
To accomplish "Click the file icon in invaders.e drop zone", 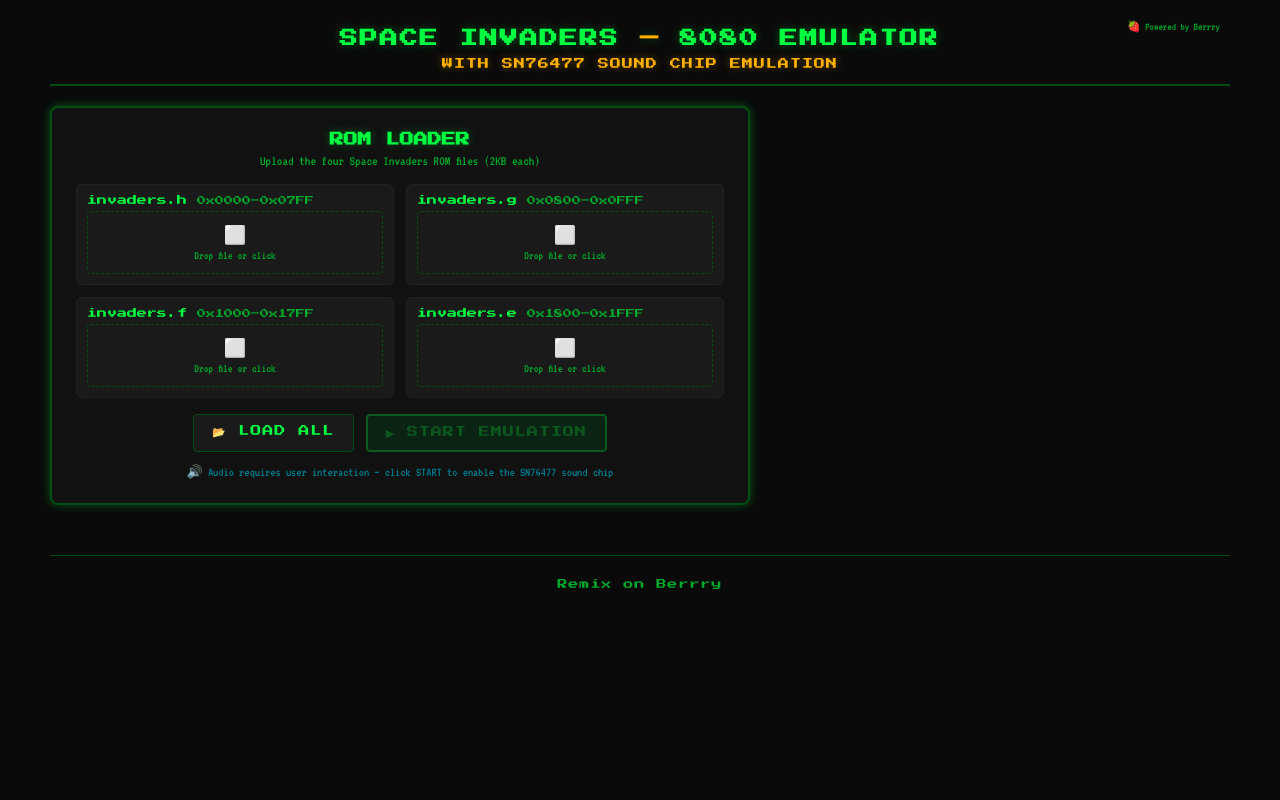I will tap(565, 347).
